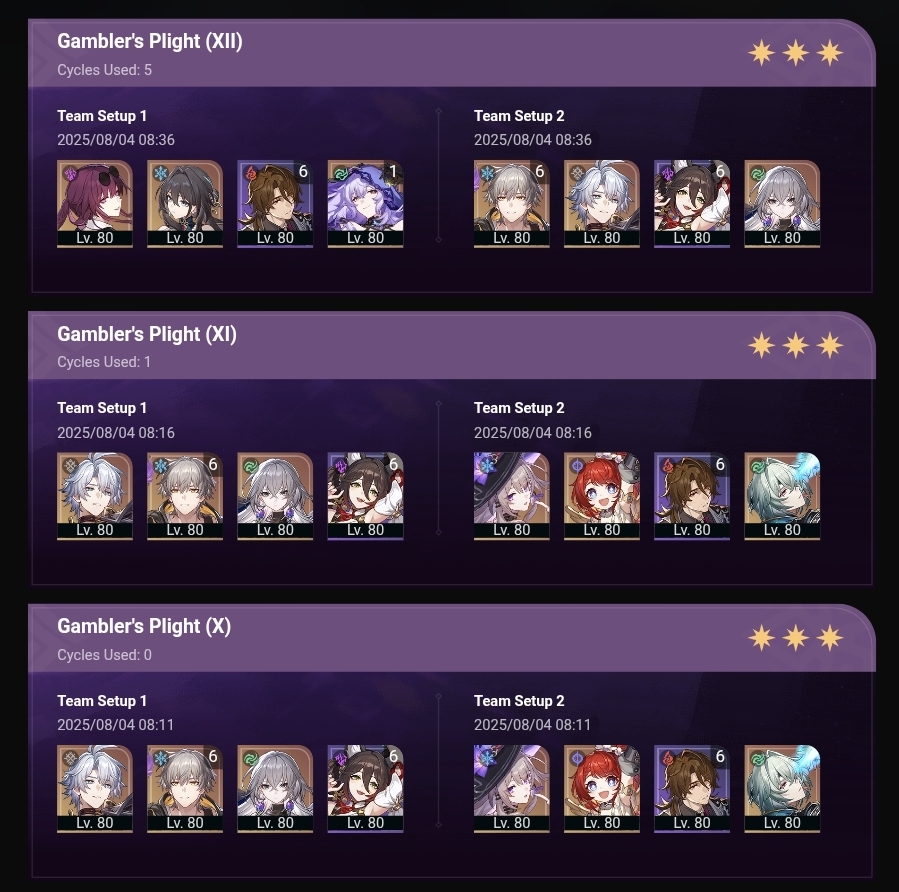Click the Team Setup 1 label under Gambler's Plight (XI)

point(102,408)
